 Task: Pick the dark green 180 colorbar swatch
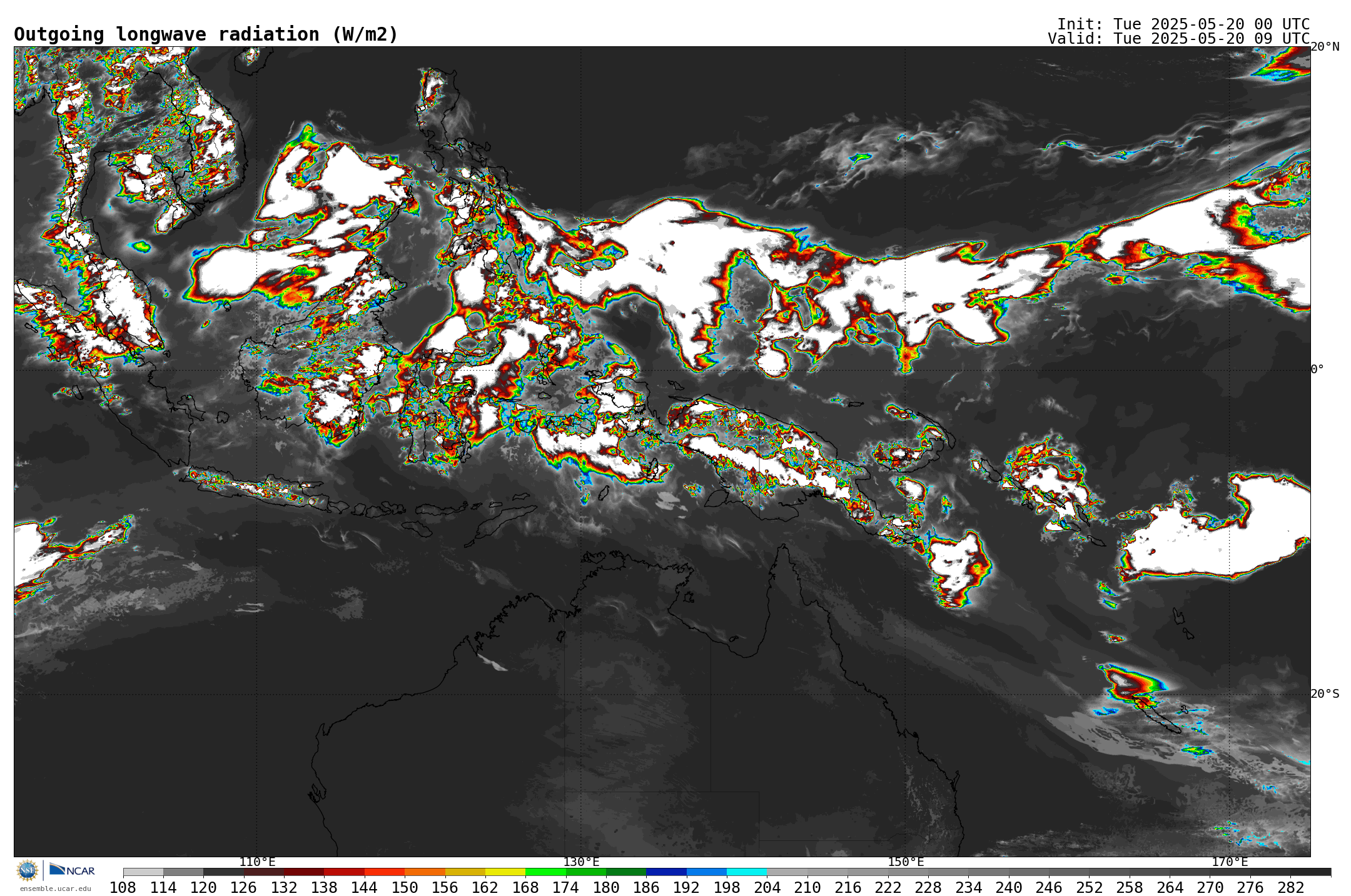(626, 872)
